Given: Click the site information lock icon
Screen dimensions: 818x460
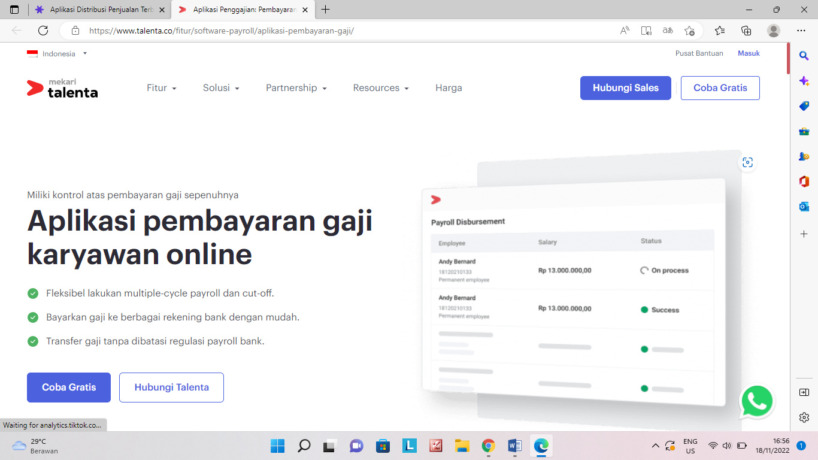Looking at the screenshot, I should 75,31.
